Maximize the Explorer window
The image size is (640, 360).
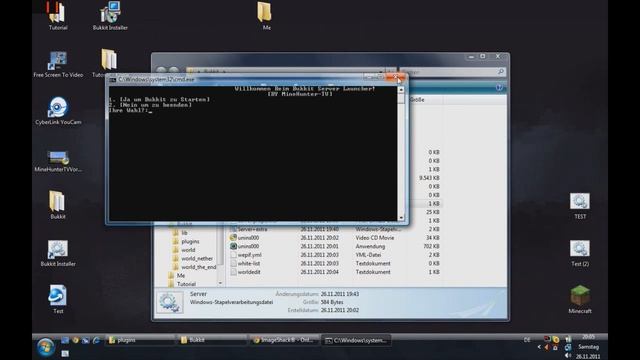(483, 56)
